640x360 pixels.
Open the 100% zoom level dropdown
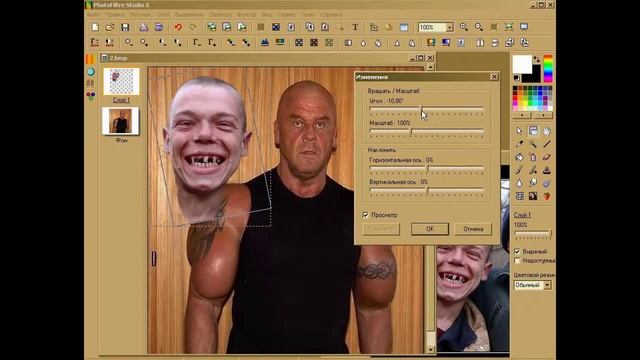449,27
